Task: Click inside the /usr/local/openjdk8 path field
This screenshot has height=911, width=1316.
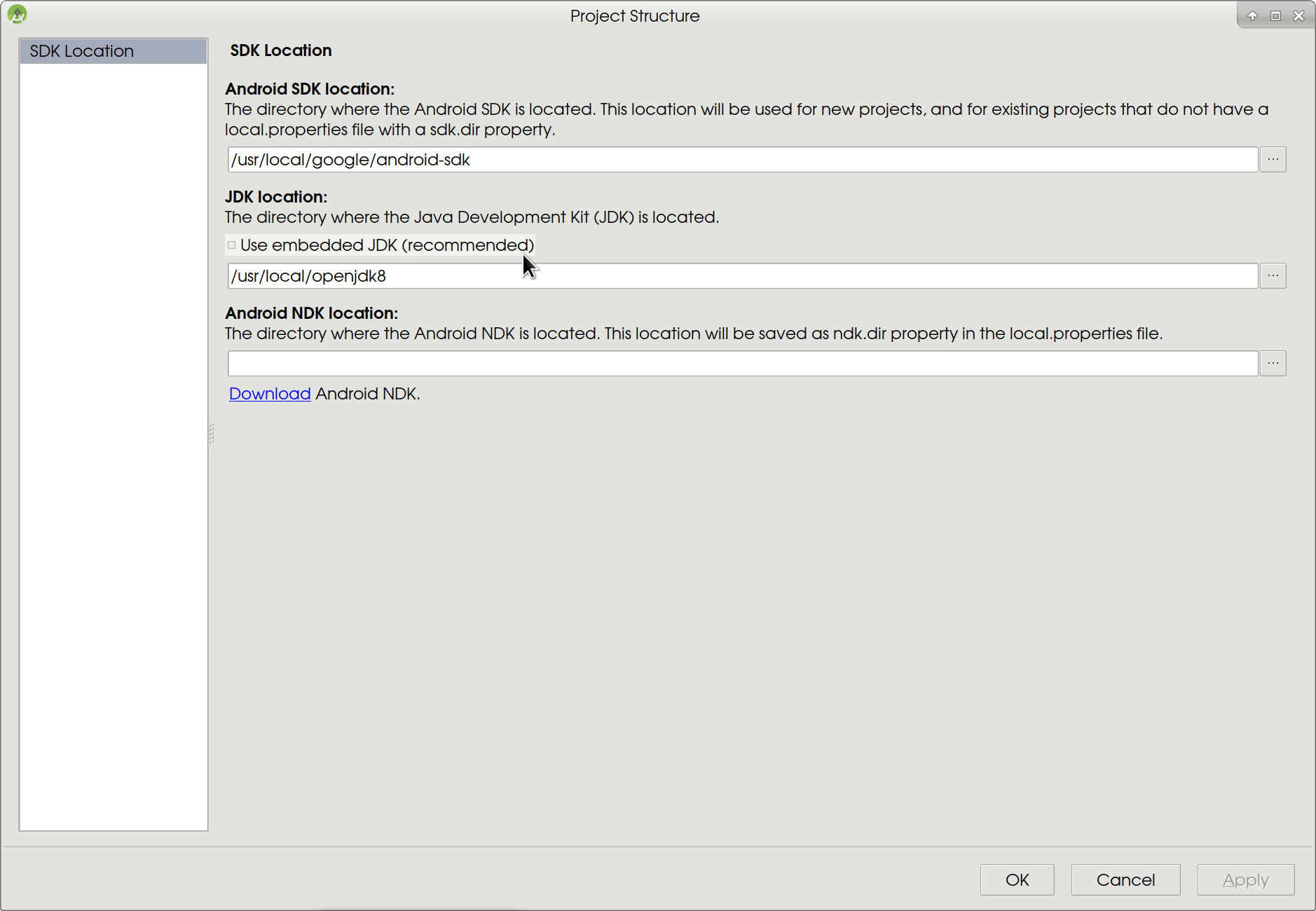Action: pyautogui.click(x=631, y=275)
